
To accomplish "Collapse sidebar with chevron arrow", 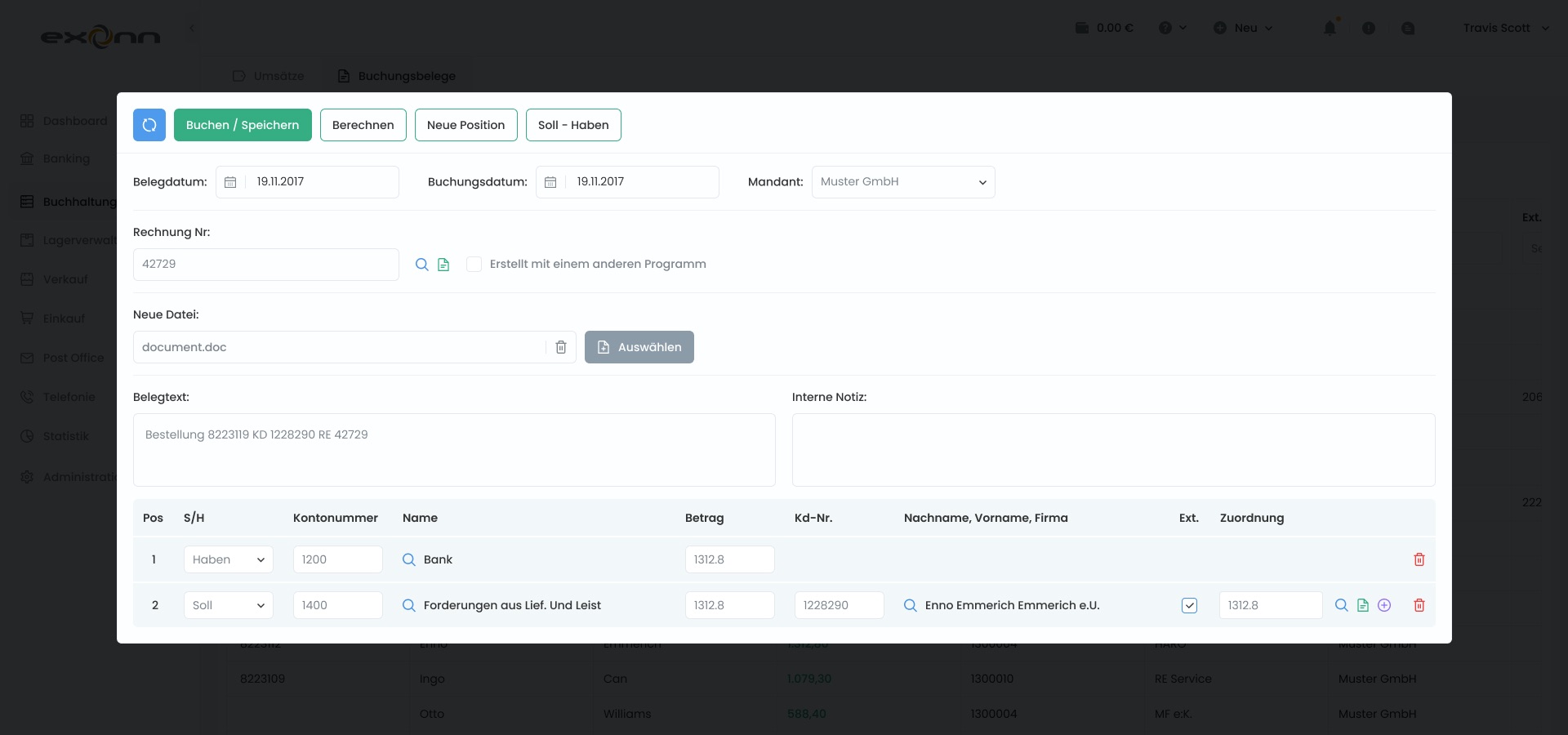I will click(192, 28).
